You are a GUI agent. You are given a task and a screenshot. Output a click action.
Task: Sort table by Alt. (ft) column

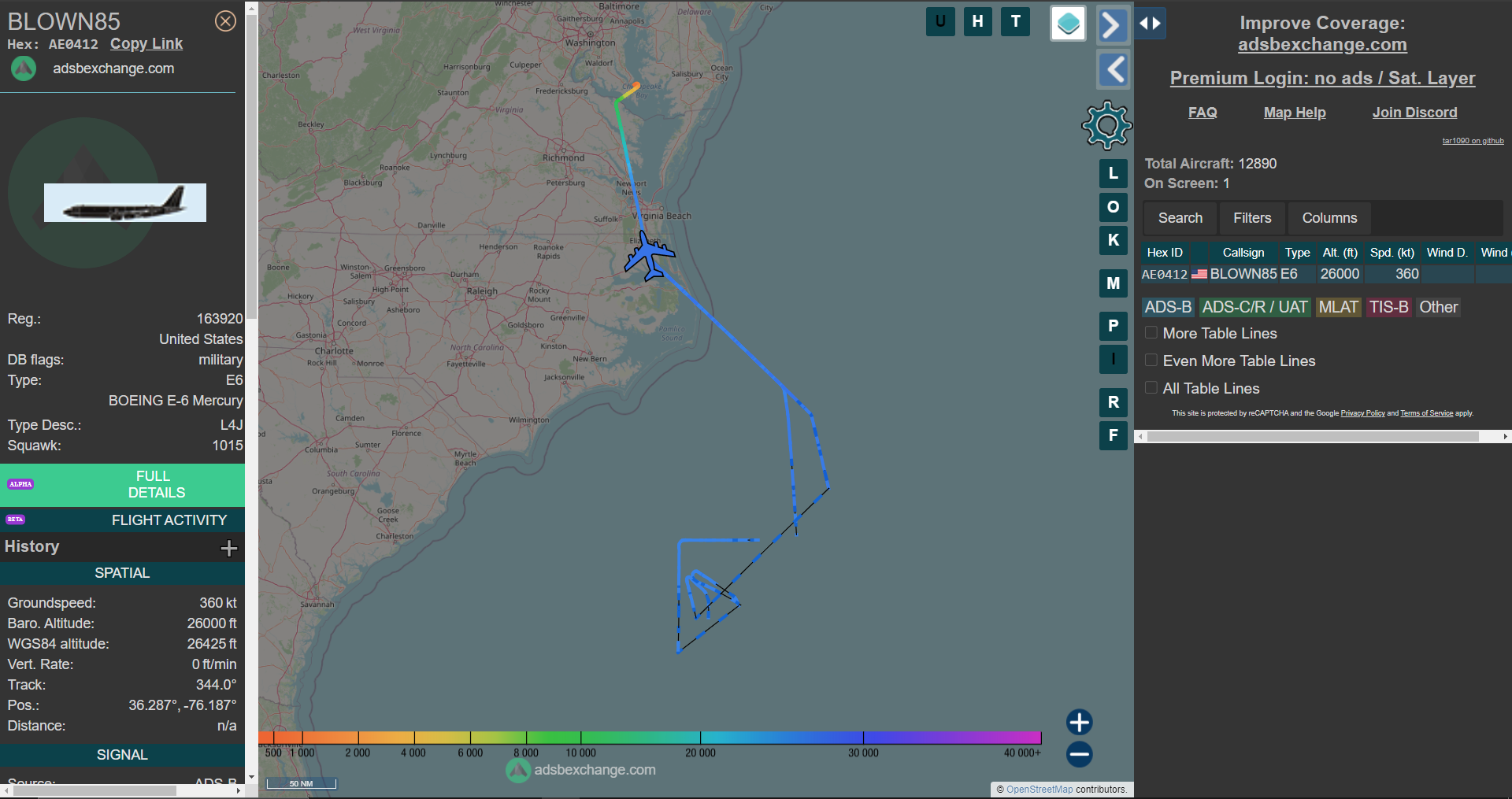pyautogui.click(x=1340, y=253)
